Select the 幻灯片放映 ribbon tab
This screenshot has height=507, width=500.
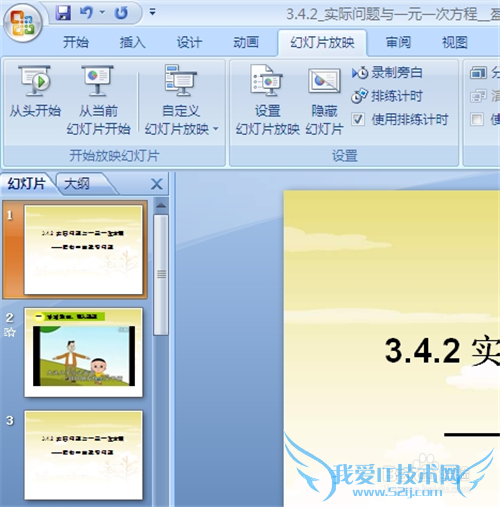point(322,43)
